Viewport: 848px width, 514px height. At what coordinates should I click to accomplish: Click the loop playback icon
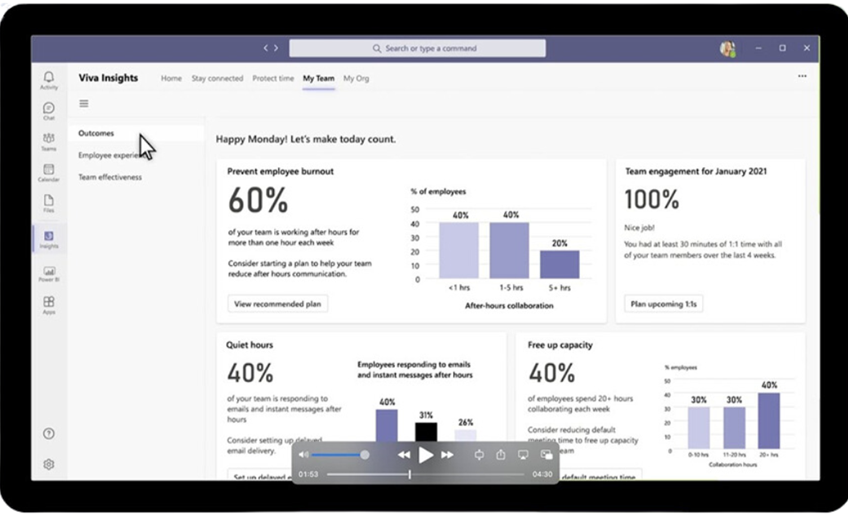click(479, 455)
